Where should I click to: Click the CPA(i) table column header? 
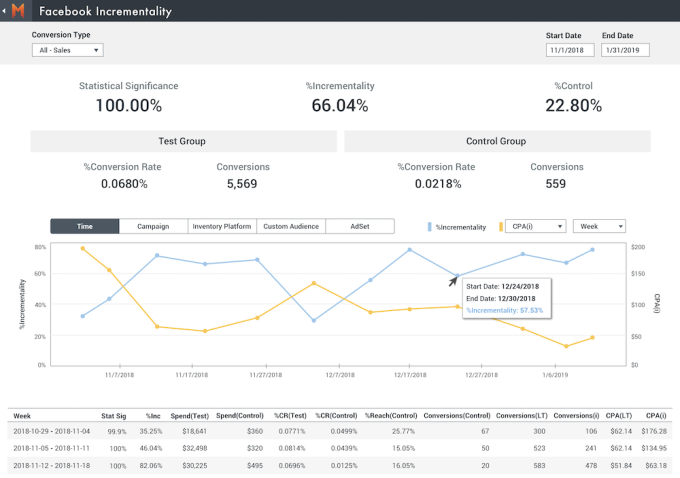click(x=655, y=414)
